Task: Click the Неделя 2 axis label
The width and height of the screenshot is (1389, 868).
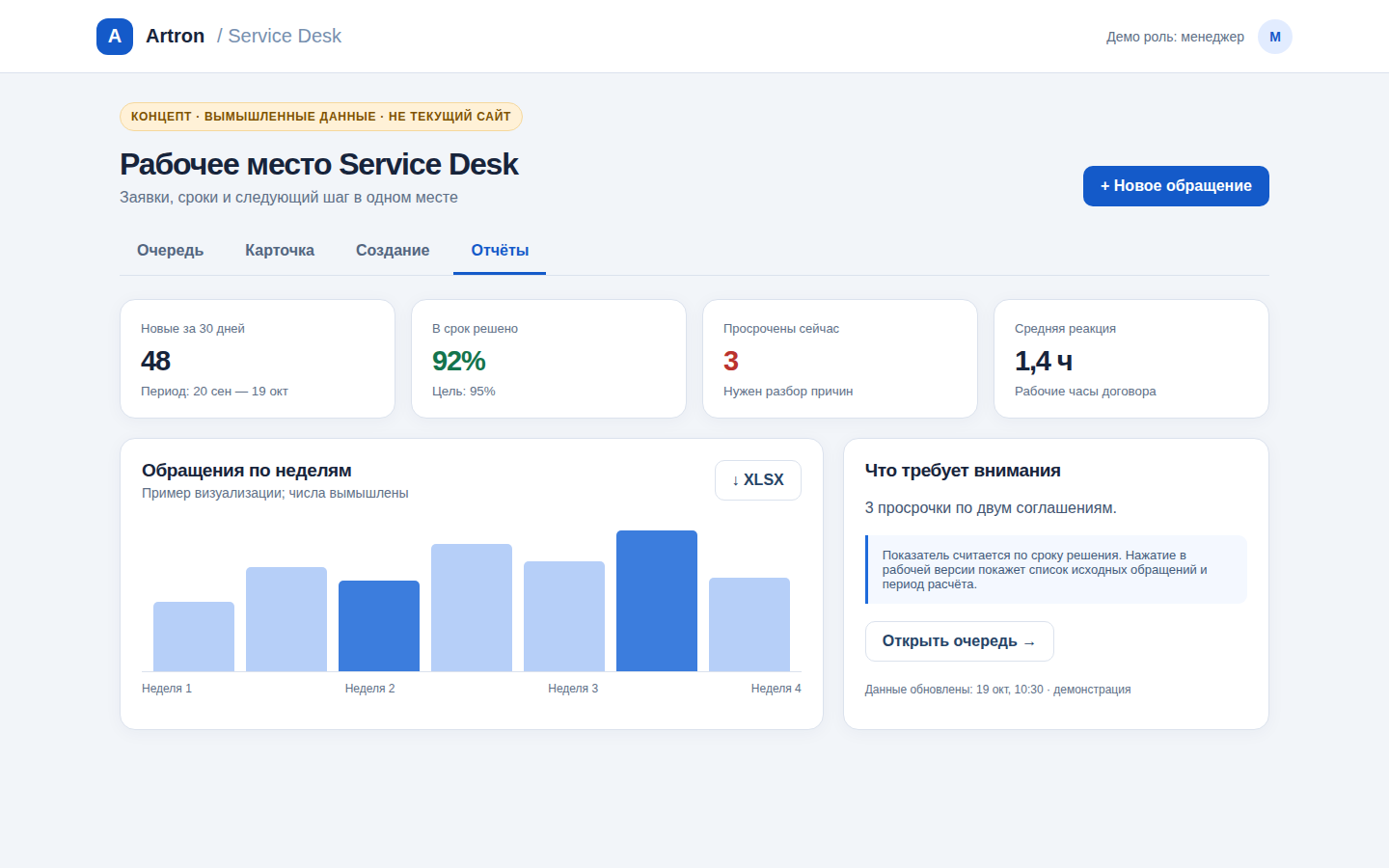Action: pos(370,689)
